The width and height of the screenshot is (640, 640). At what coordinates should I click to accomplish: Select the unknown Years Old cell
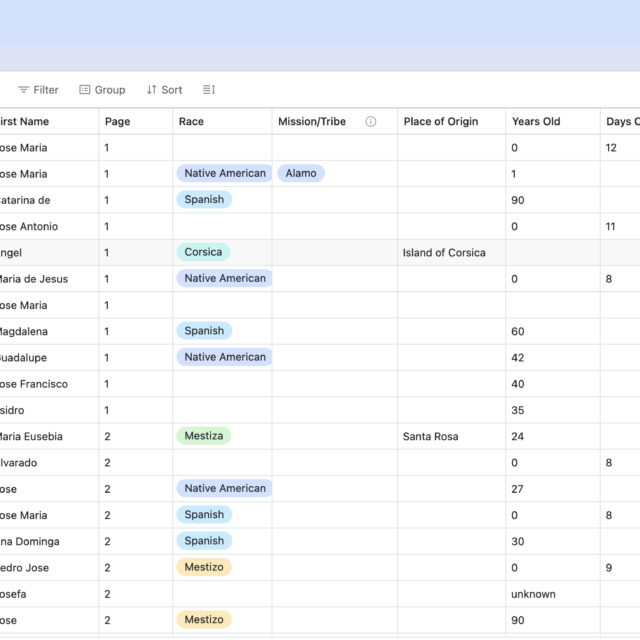(x=553, y=594)
